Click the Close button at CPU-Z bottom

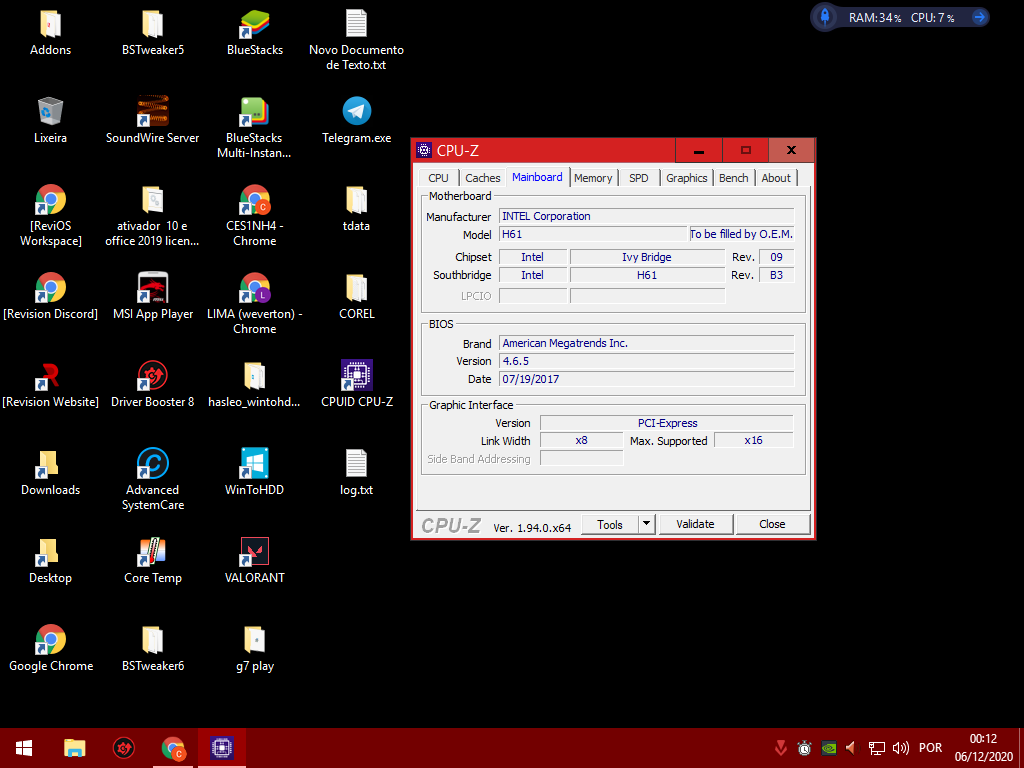(773, 524)
